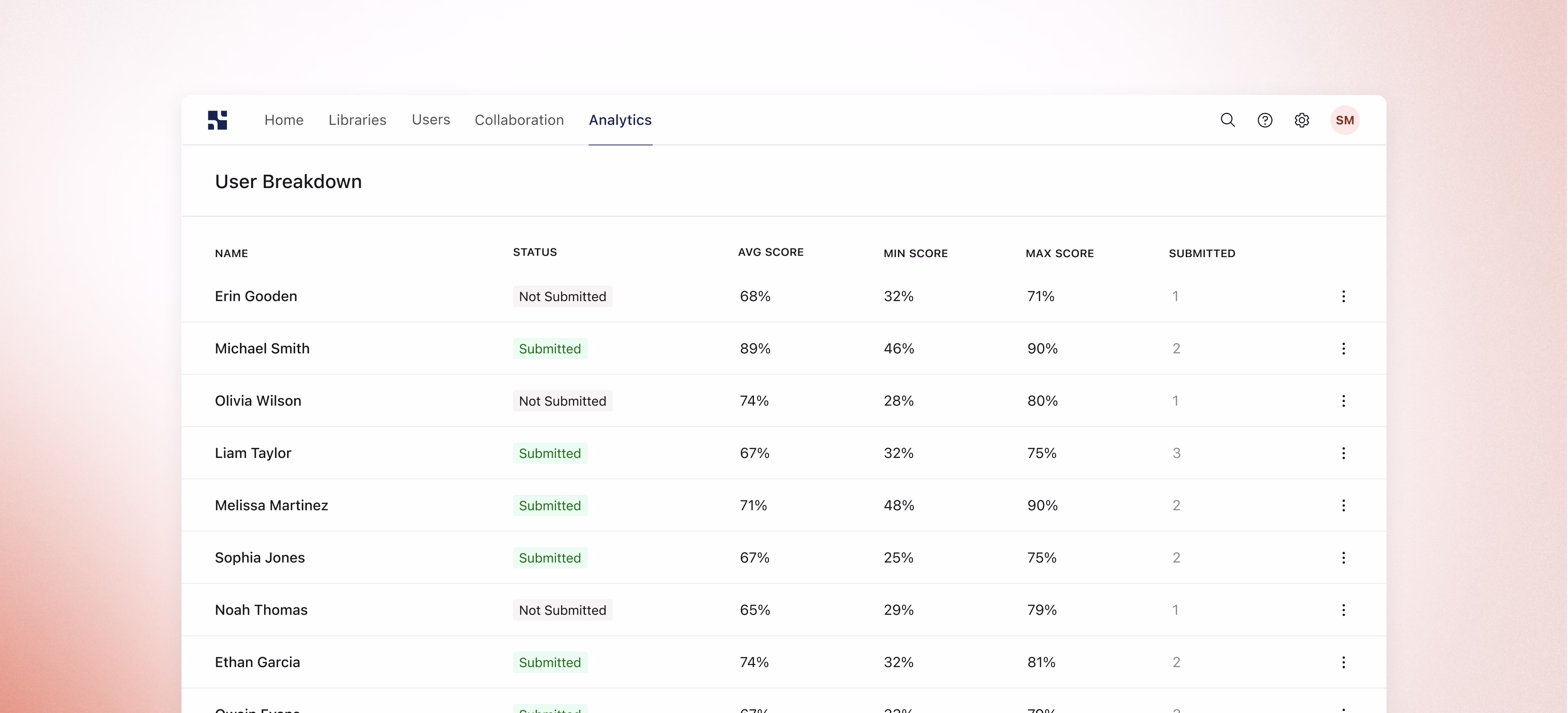Click Michael Smith's 89% average score

(755, 349)
